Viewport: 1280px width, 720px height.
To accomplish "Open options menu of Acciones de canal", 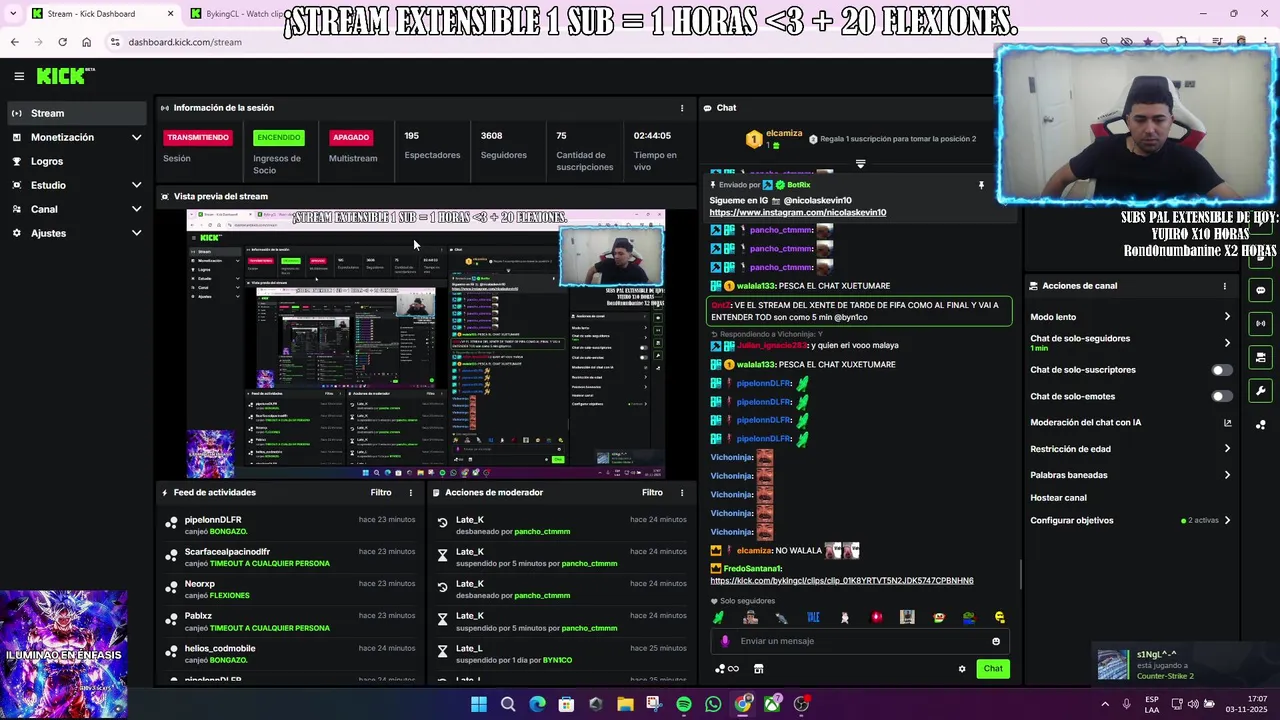I will coord(1224,286).
